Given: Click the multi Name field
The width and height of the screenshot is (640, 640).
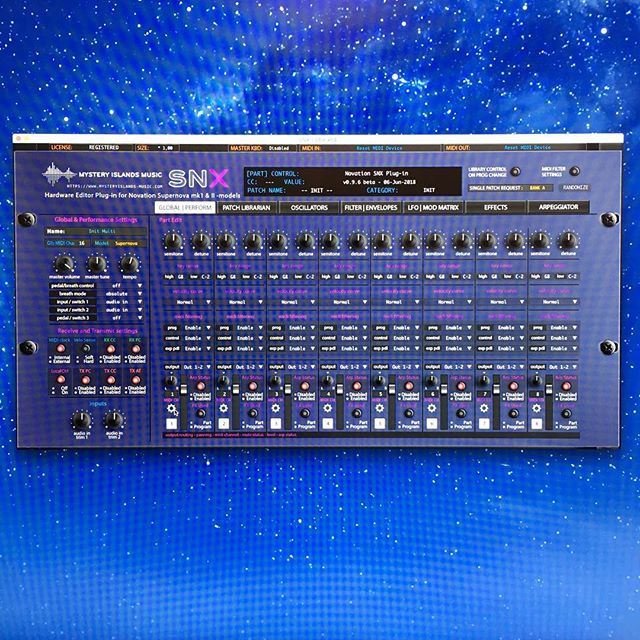Looking at the screenshot, I should click(x=96, y=231).
